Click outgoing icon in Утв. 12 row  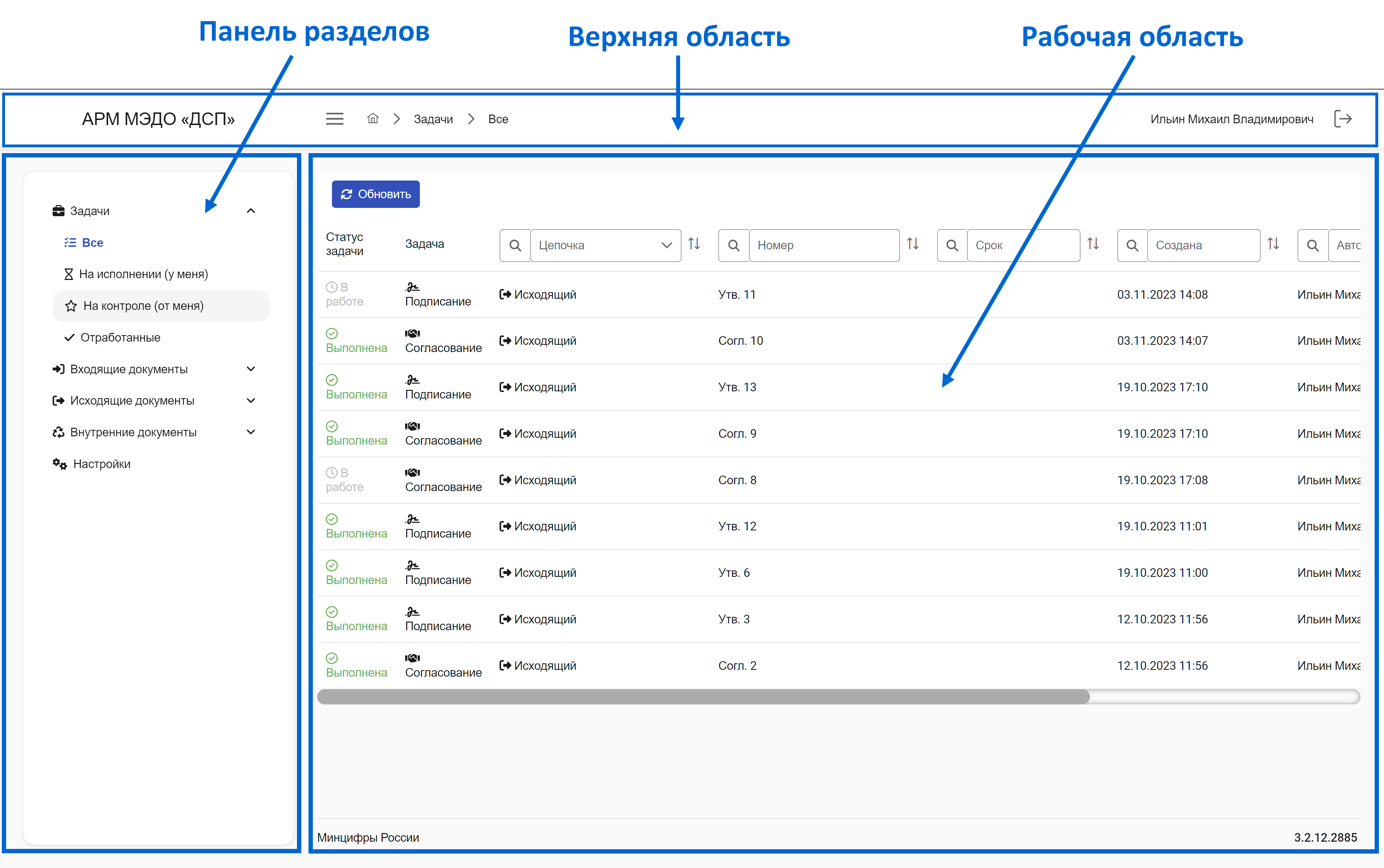505,526
